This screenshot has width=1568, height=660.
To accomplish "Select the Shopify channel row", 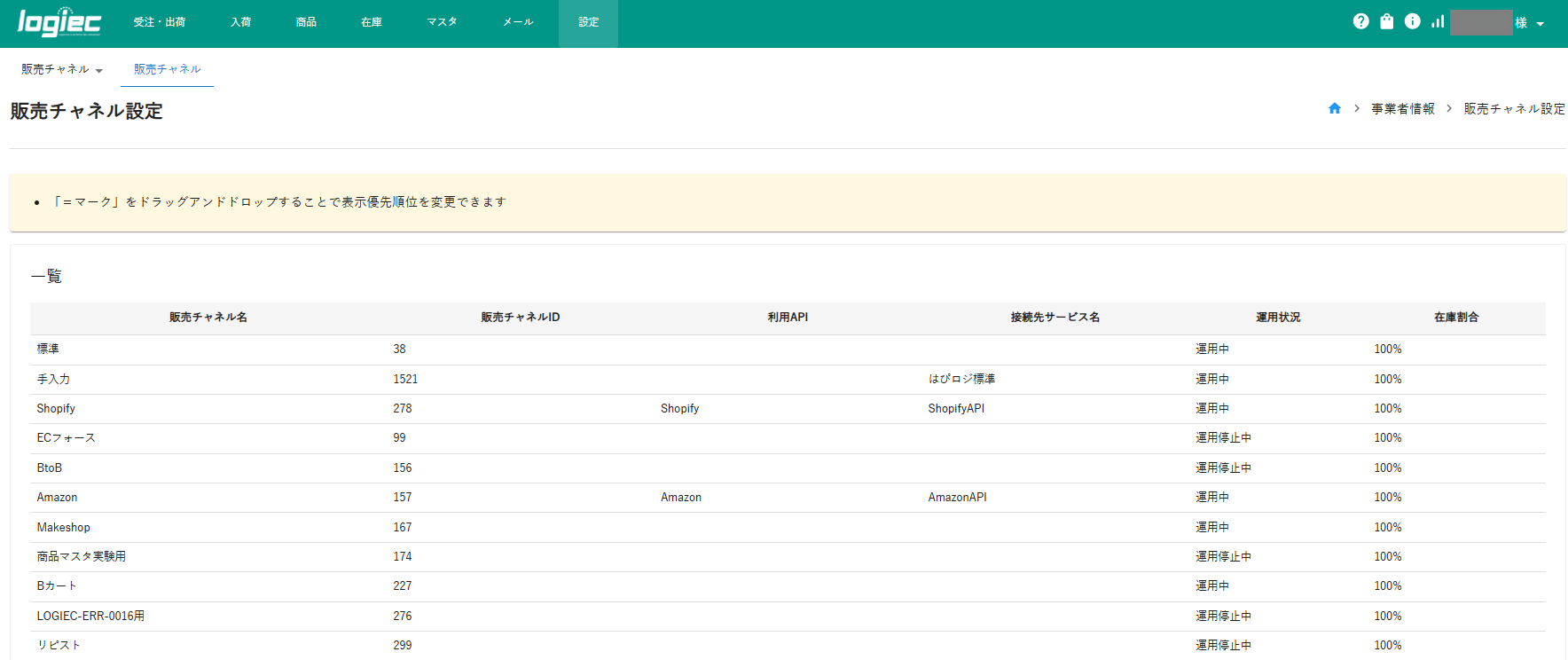I will pos(56,409).
